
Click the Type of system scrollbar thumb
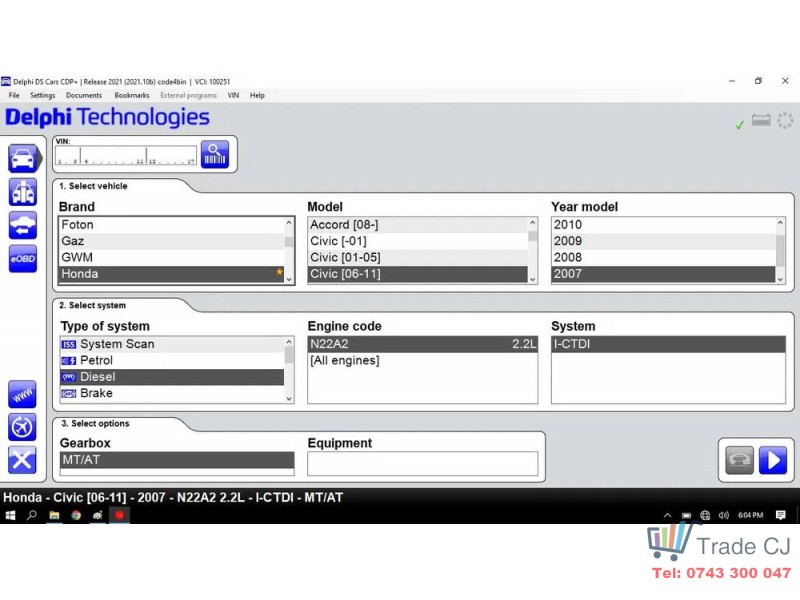pos(289,355)
